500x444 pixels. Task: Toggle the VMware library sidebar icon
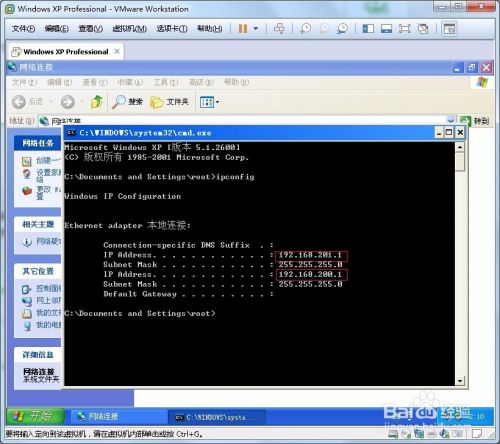click(368, 29)
